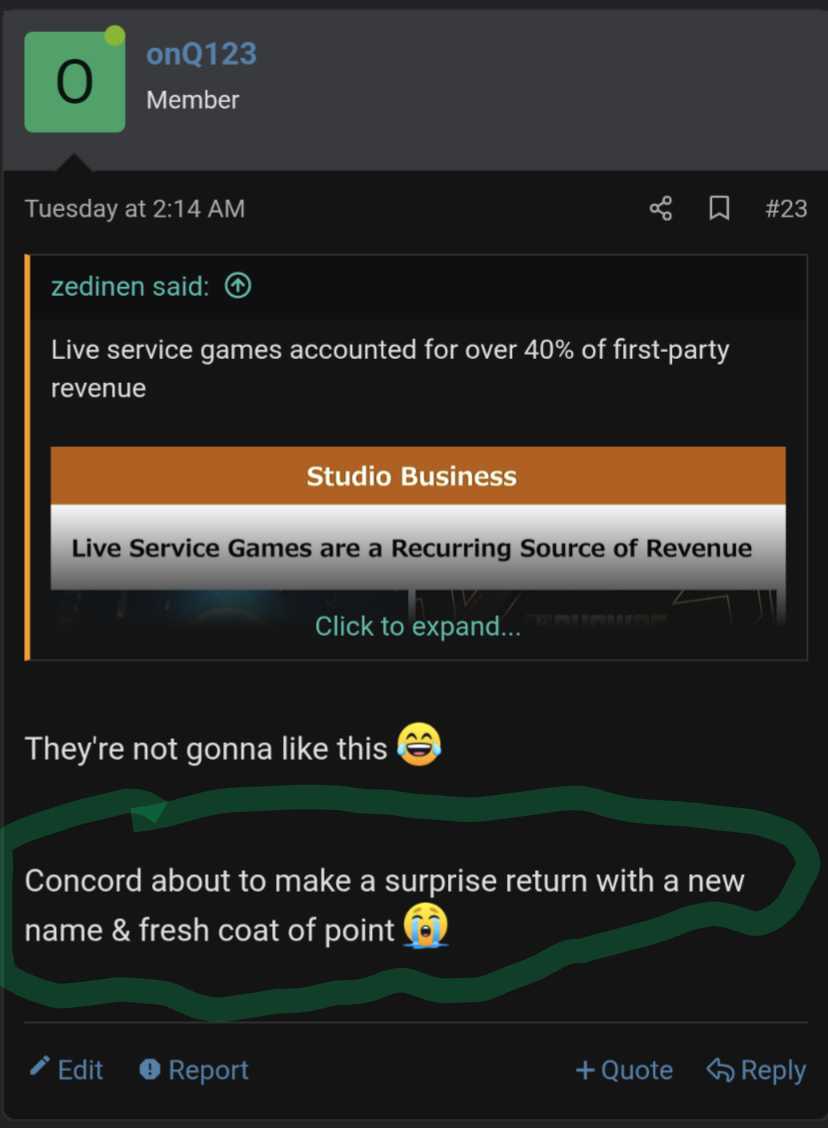Open the post permalink #23
Image resolution: width=828 pixels, height=1128 pixels.
pyautogui.click(x=786, y=209)
